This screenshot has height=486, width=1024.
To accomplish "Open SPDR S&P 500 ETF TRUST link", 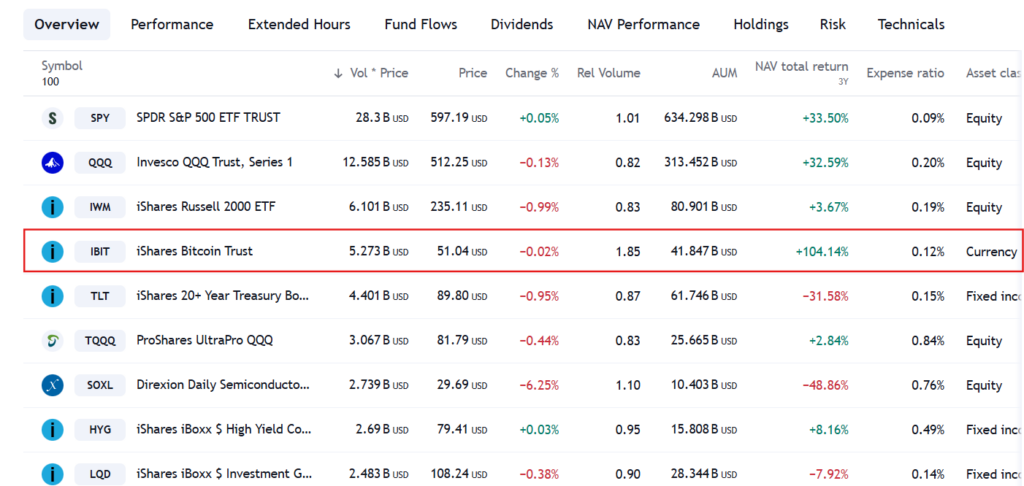I will [x=208, y=118].
